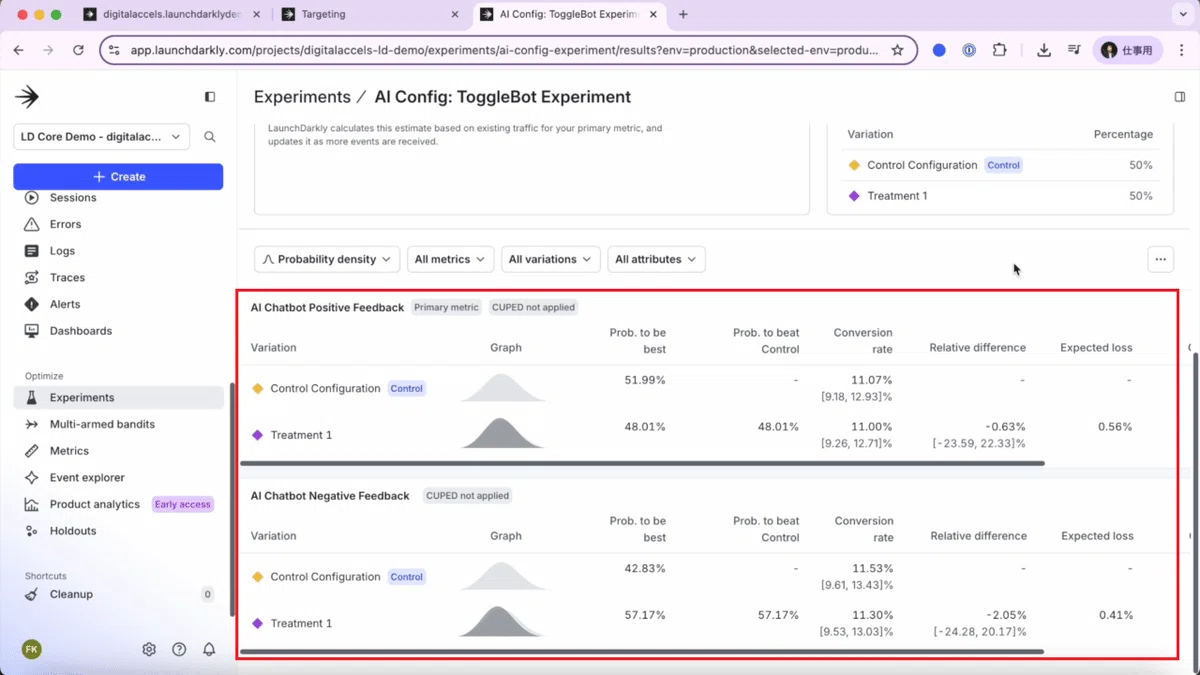
Task: Reload the page in the browser
Action: [x=78, y=50]
